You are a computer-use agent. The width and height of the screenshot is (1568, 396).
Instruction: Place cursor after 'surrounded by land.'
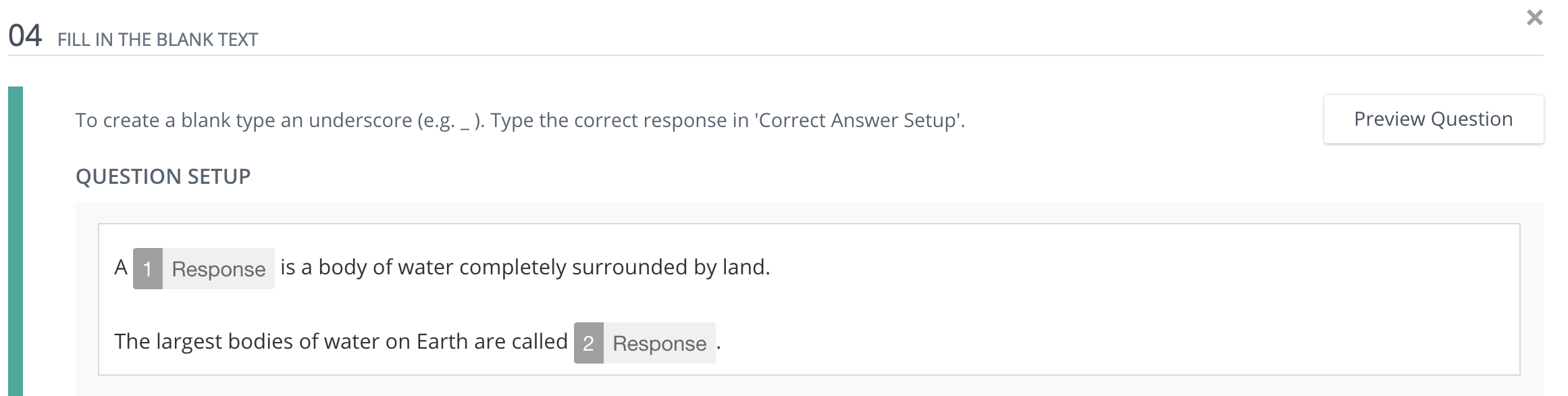click(771, 268)
